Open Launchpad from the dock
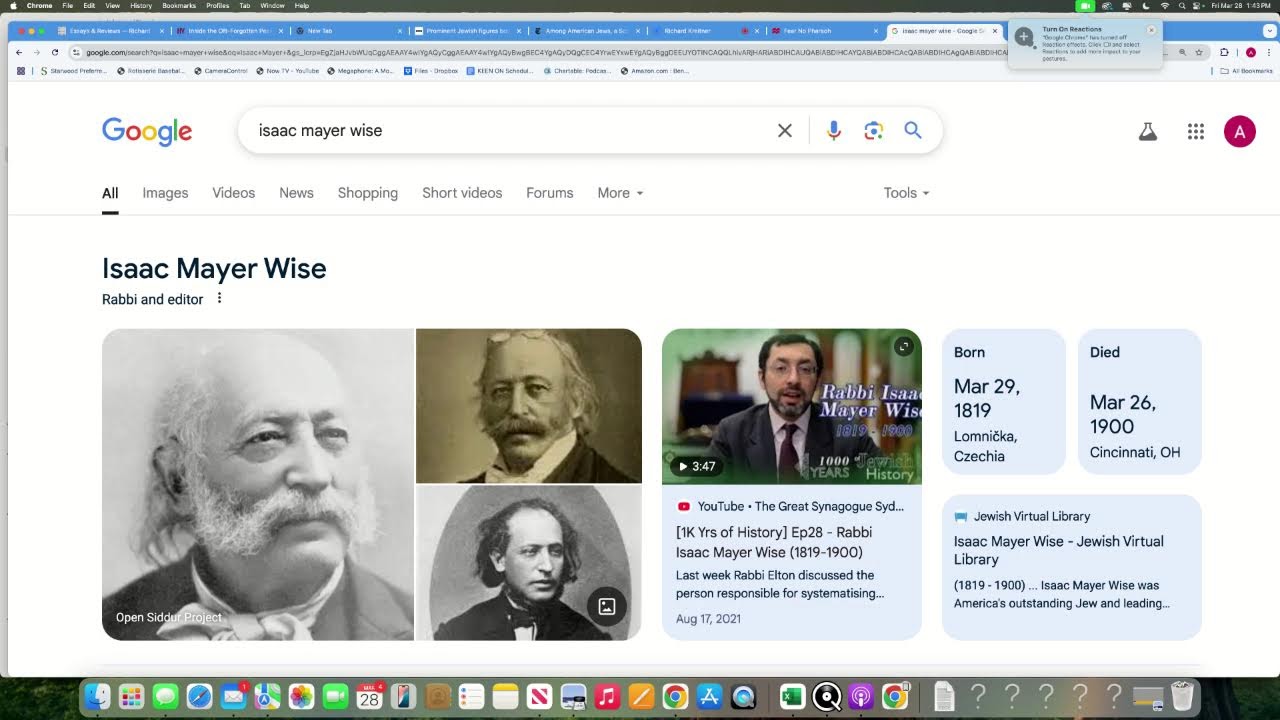 pos(131,696)
